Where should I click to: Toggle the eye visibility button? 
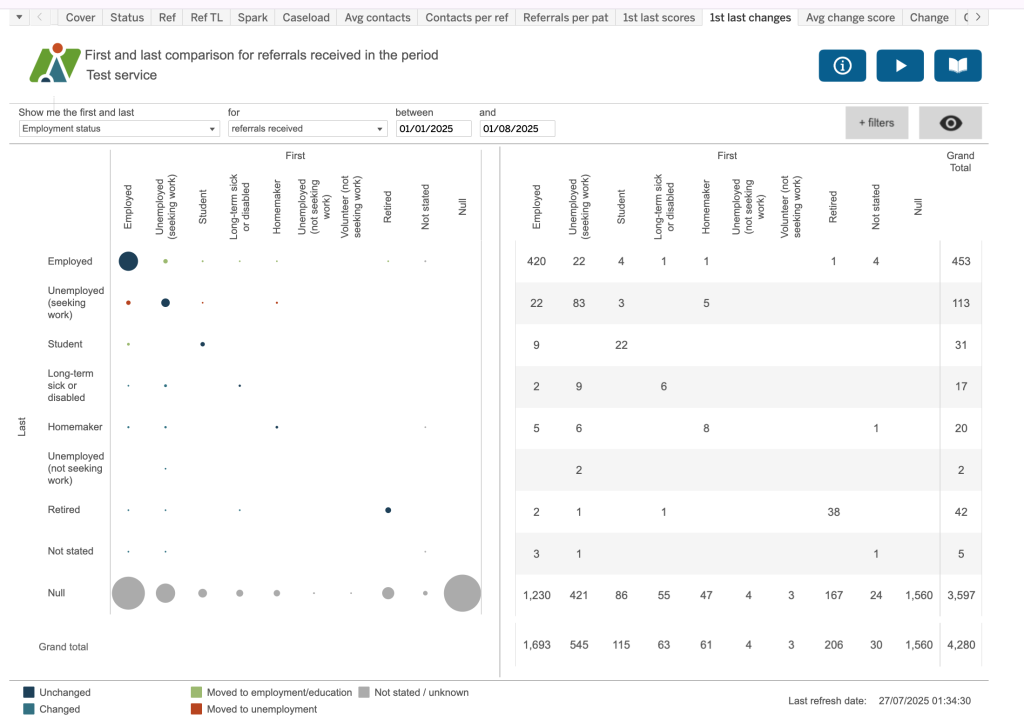click(950, 123)
